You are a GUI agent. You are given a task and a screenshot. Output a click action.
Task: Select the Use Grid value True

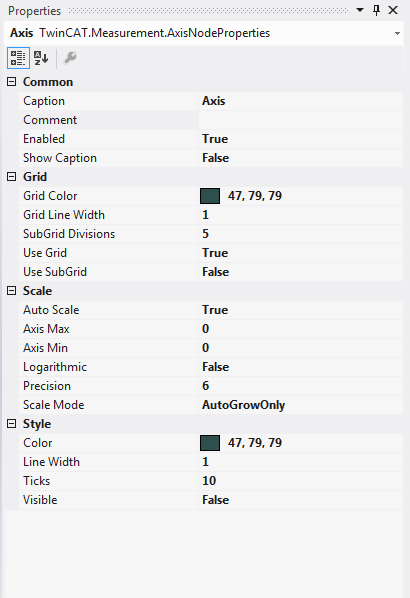click(x=301, y=253)
